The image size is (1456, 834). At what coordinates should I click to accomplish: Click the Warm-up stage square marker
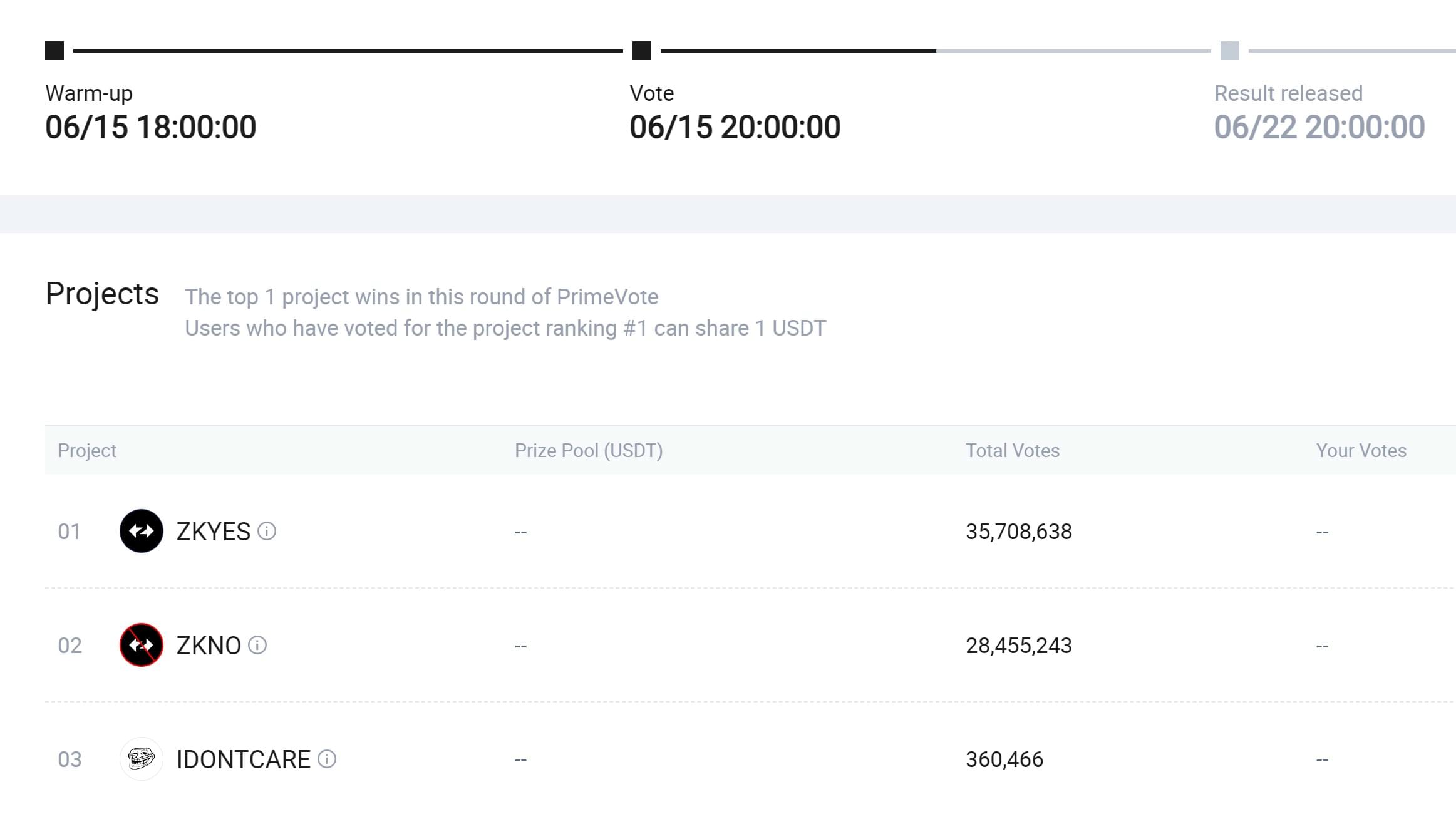54,51
